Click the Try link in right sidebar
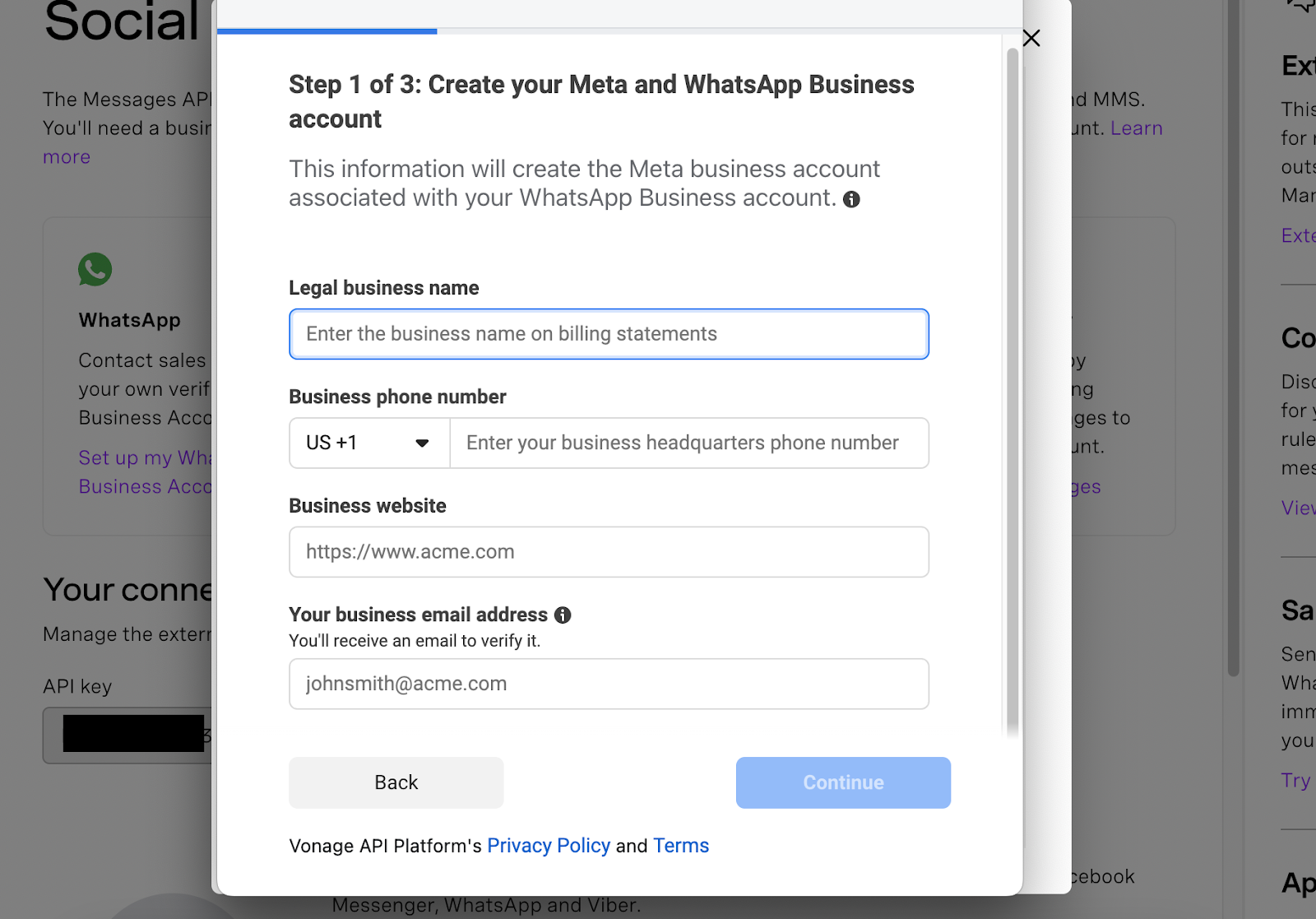 (x=1295, y=781)
